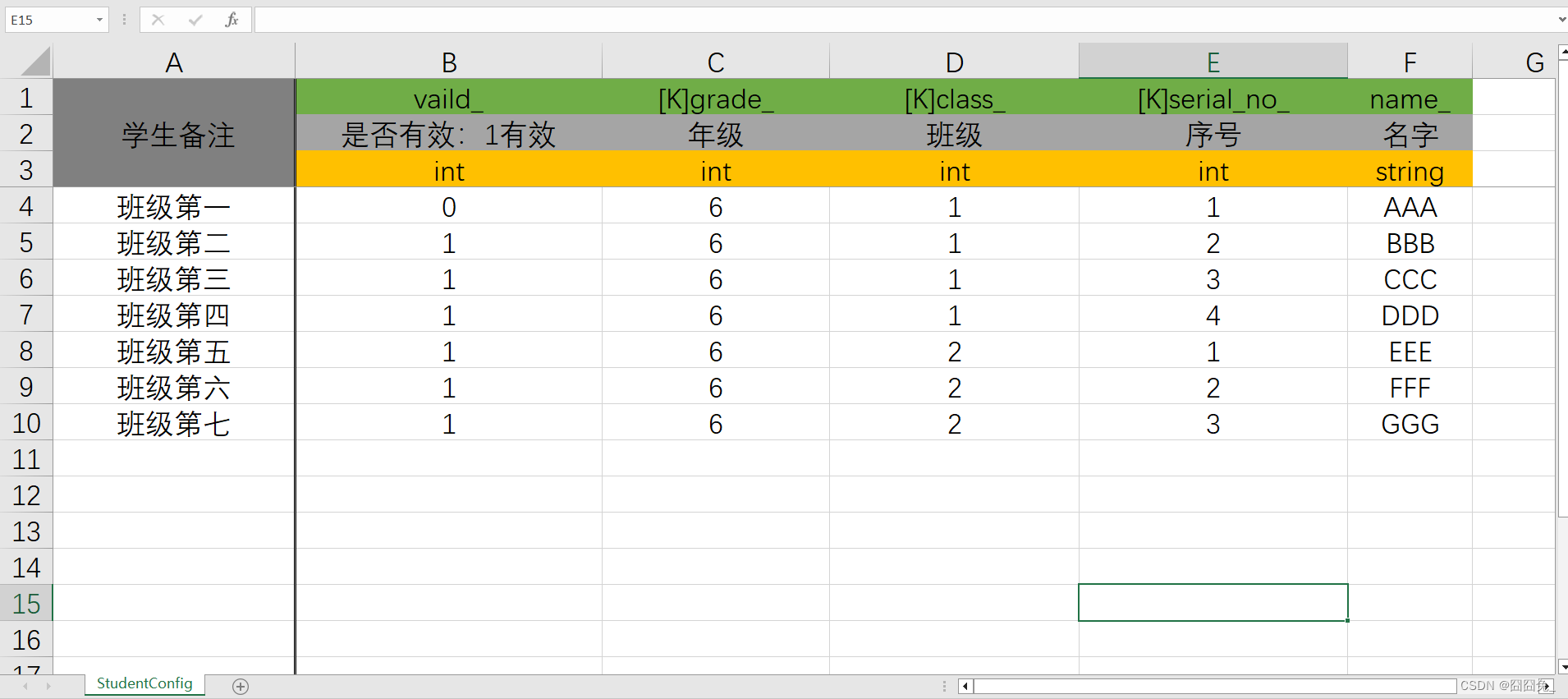Click the vaild_ value 0 in row 4

point(449,206)
